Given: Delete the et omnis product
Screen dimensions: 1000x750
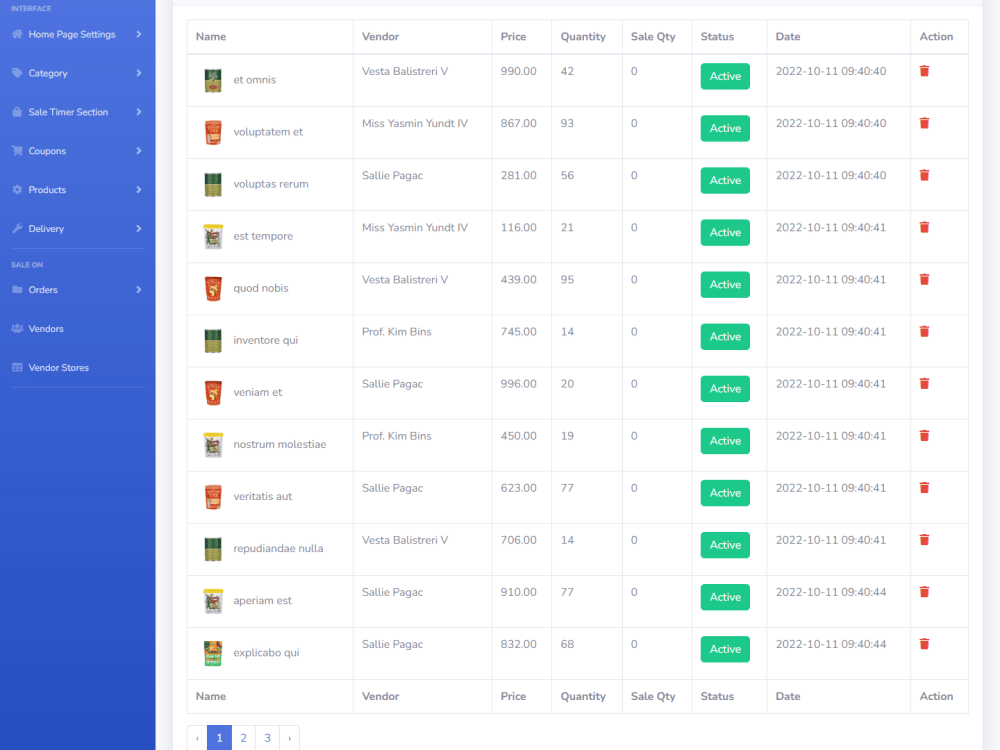Looking at the screenshot, I should coord(924,71).
